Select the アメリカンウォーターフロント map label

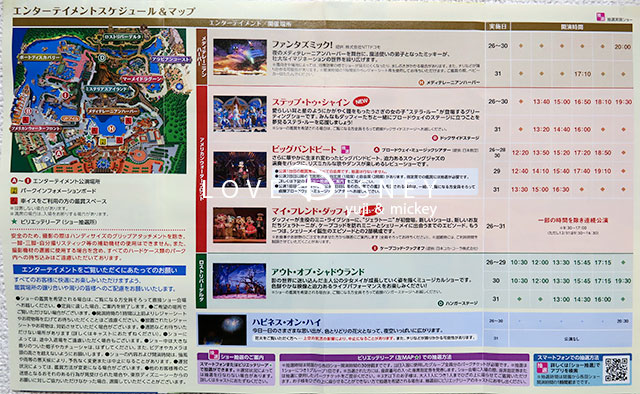click(36, 129)
